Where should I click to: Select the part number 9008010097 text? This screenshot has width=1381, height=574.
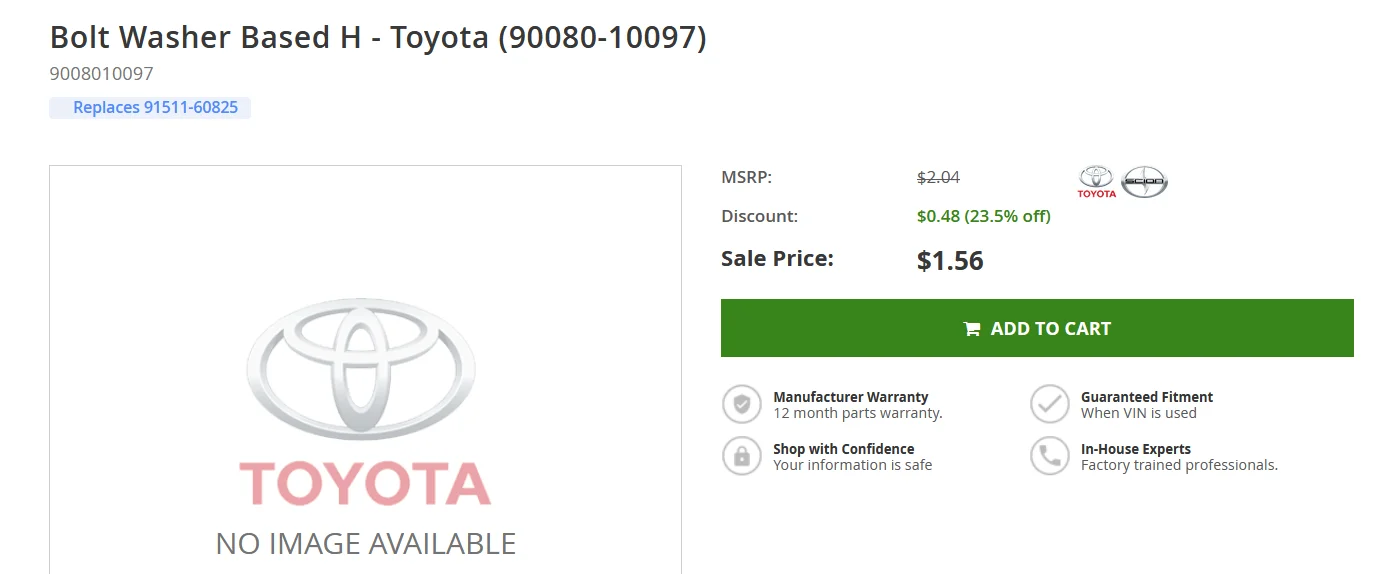click(x=102, y=74)
